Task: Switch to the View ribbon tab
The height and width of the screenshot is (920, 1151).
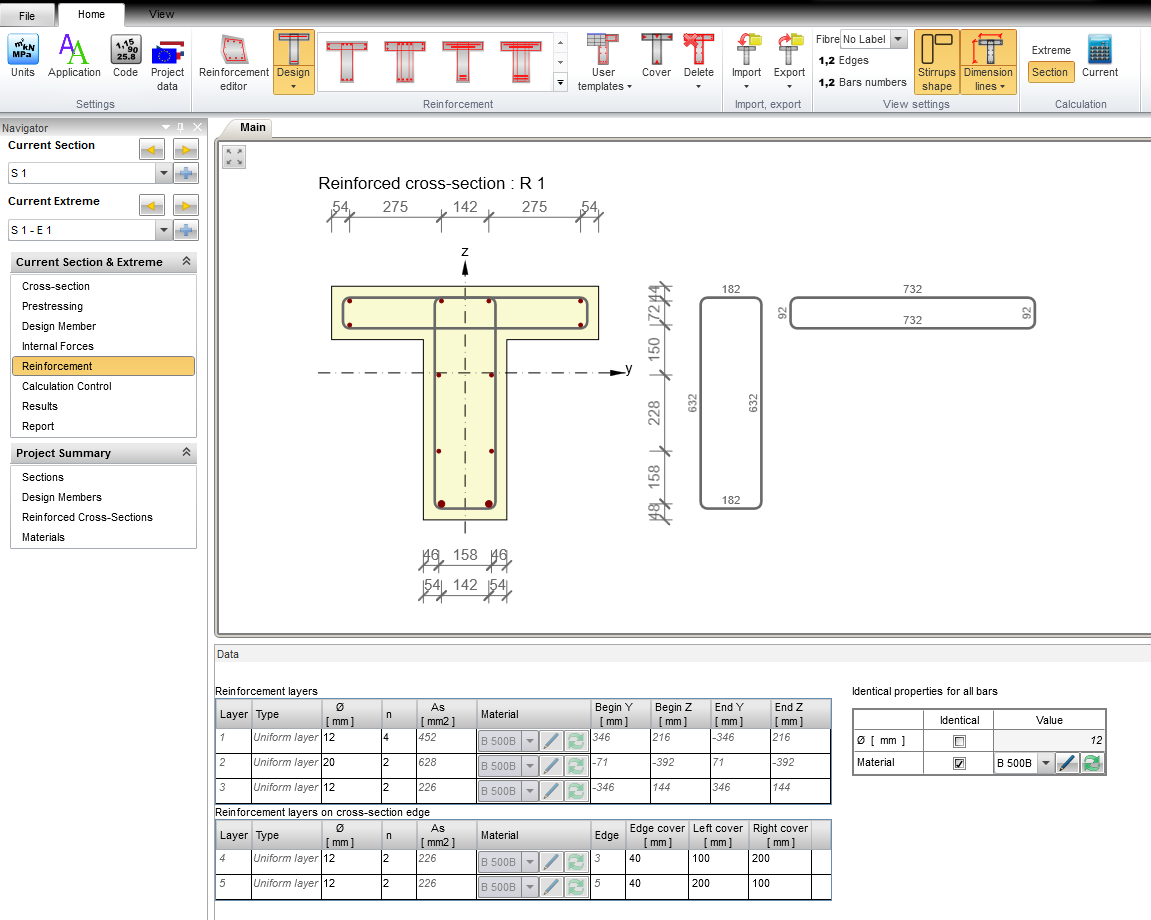Action: click(x=161, y=14)
